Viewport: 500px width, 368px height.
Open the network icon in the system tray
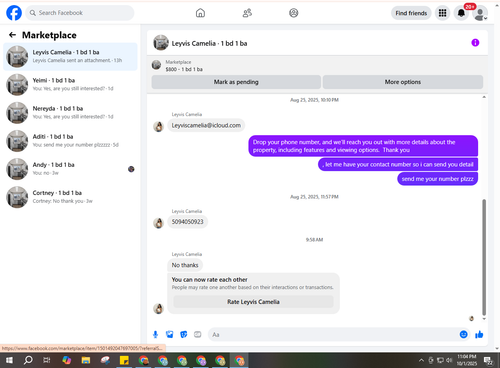coord(440,360)
